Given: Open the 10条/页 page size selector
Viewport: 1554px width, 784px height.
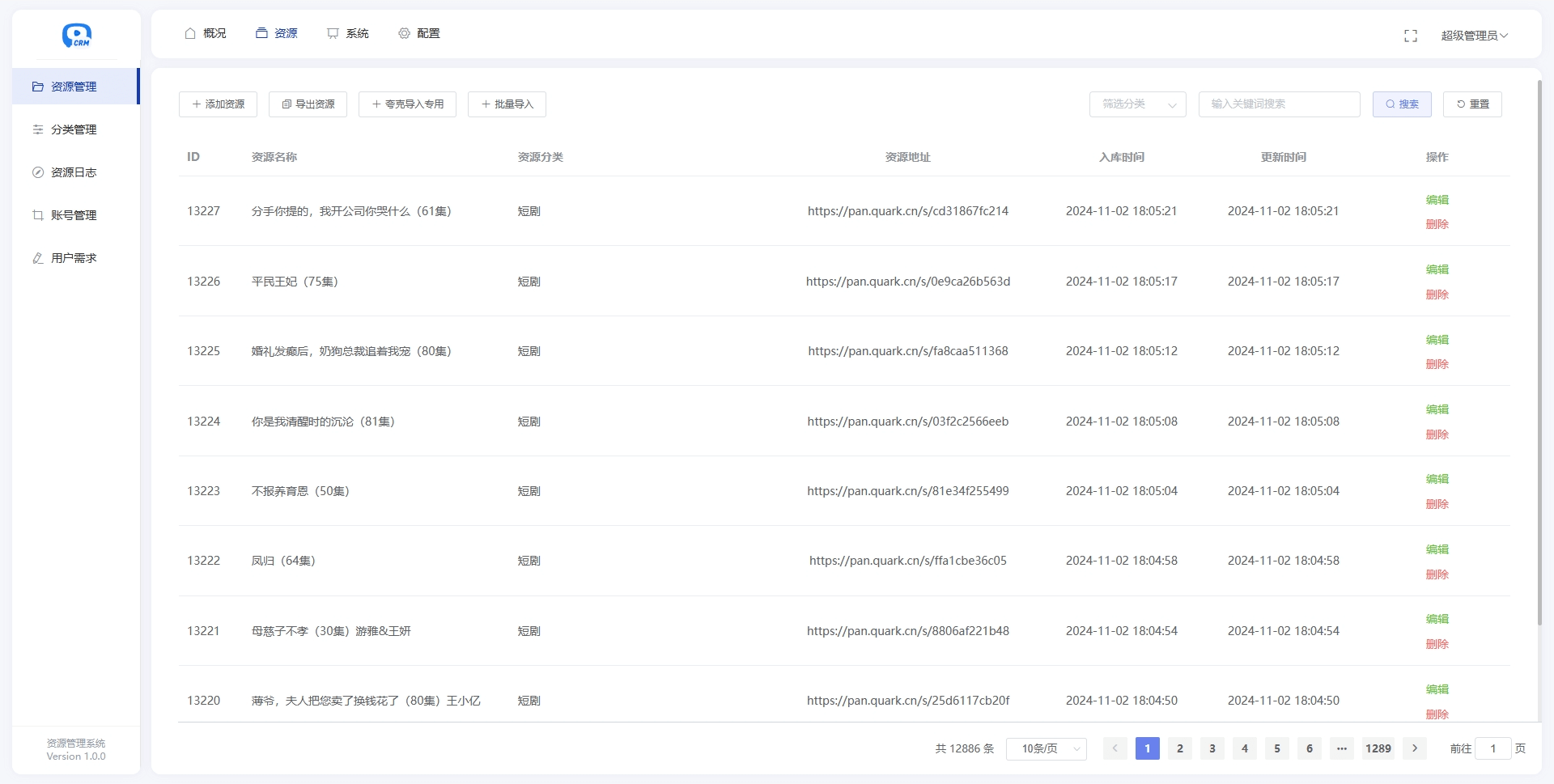Looking at the screenshot, I should [x=1046, y=748].
